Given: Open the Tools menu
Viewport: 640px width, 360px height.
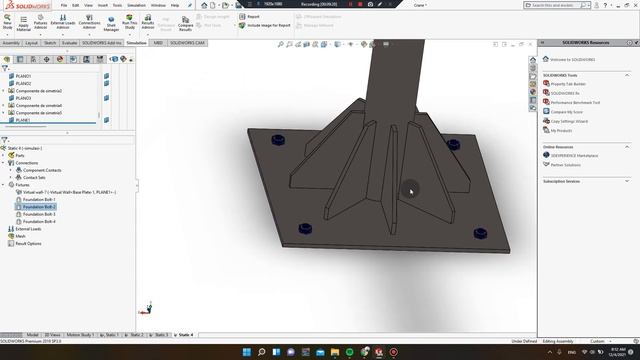Looking at the screenshot, I should [117, 5].
